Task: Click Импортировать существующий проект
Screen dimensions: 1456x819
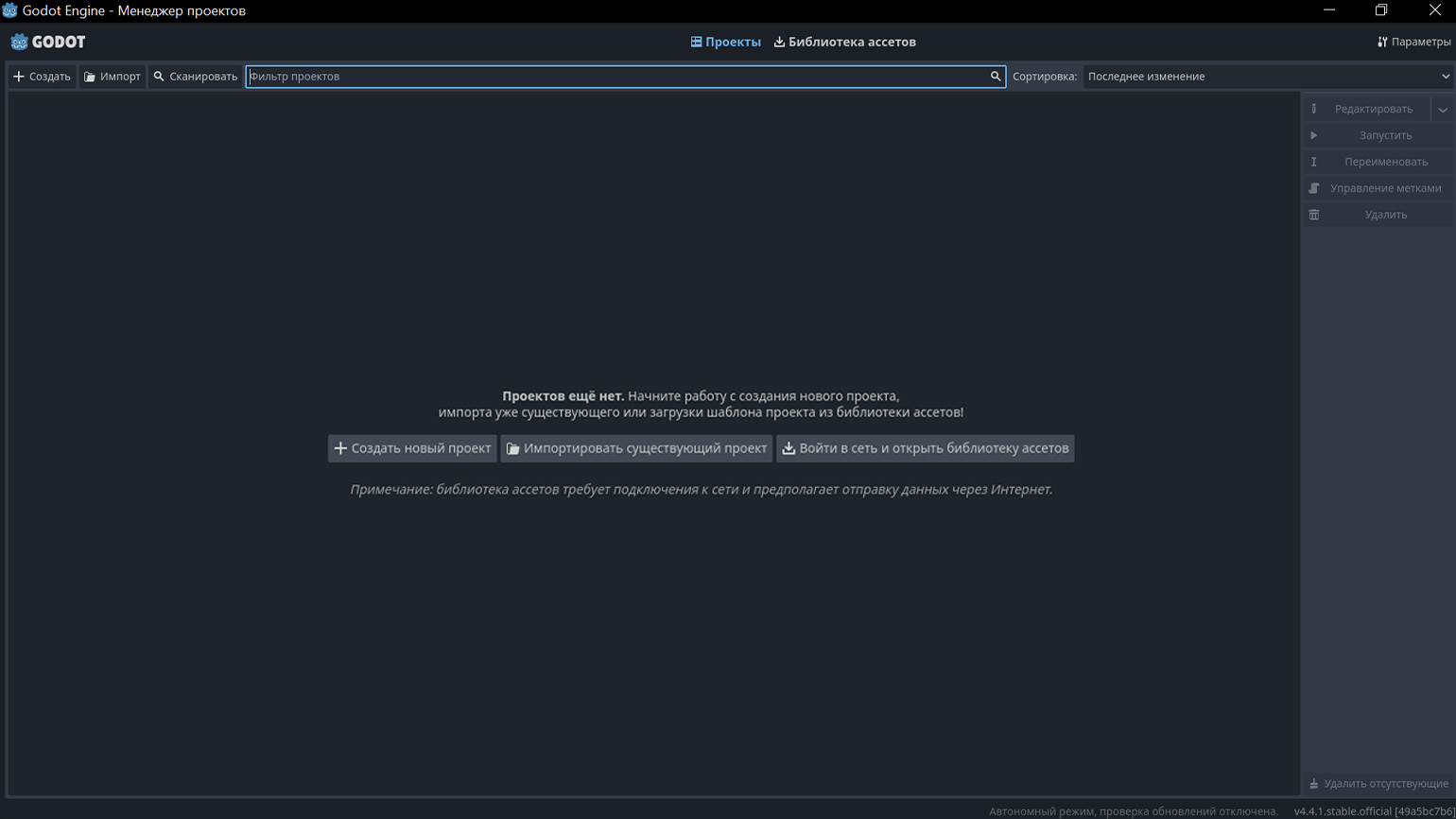Action: [636, 448]
